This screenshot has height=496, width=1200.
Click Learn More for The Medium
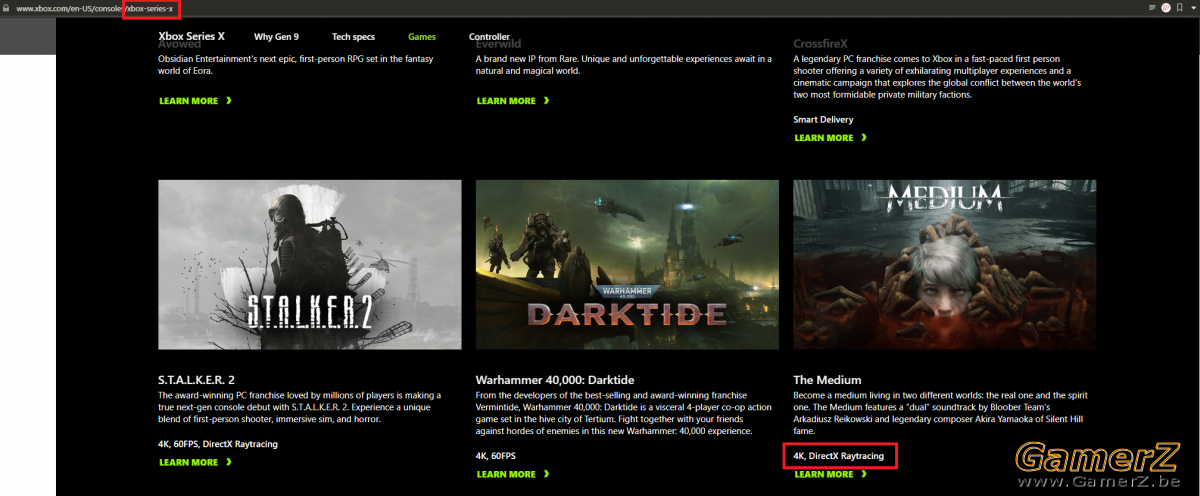point(830,474)
